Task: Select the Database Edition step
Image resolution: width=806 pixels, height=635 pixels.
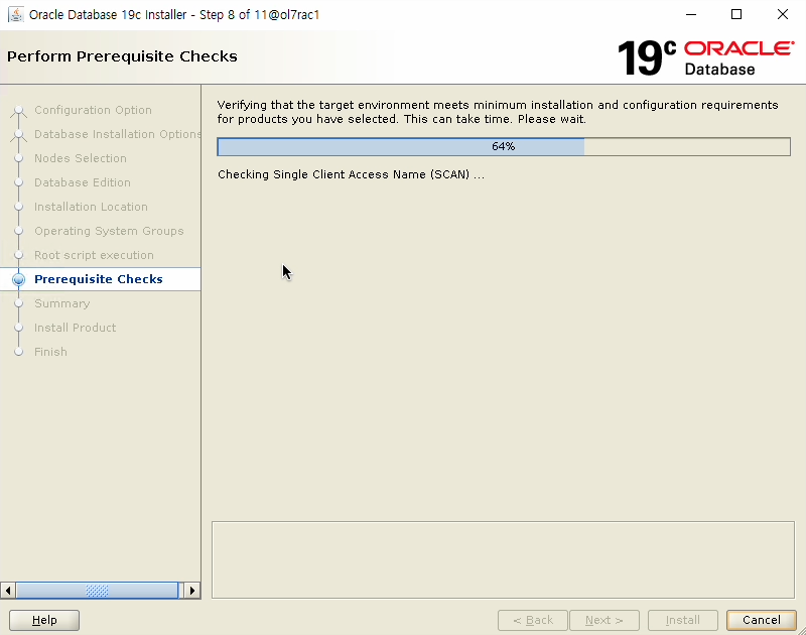Action: click(x=82, y=183)
